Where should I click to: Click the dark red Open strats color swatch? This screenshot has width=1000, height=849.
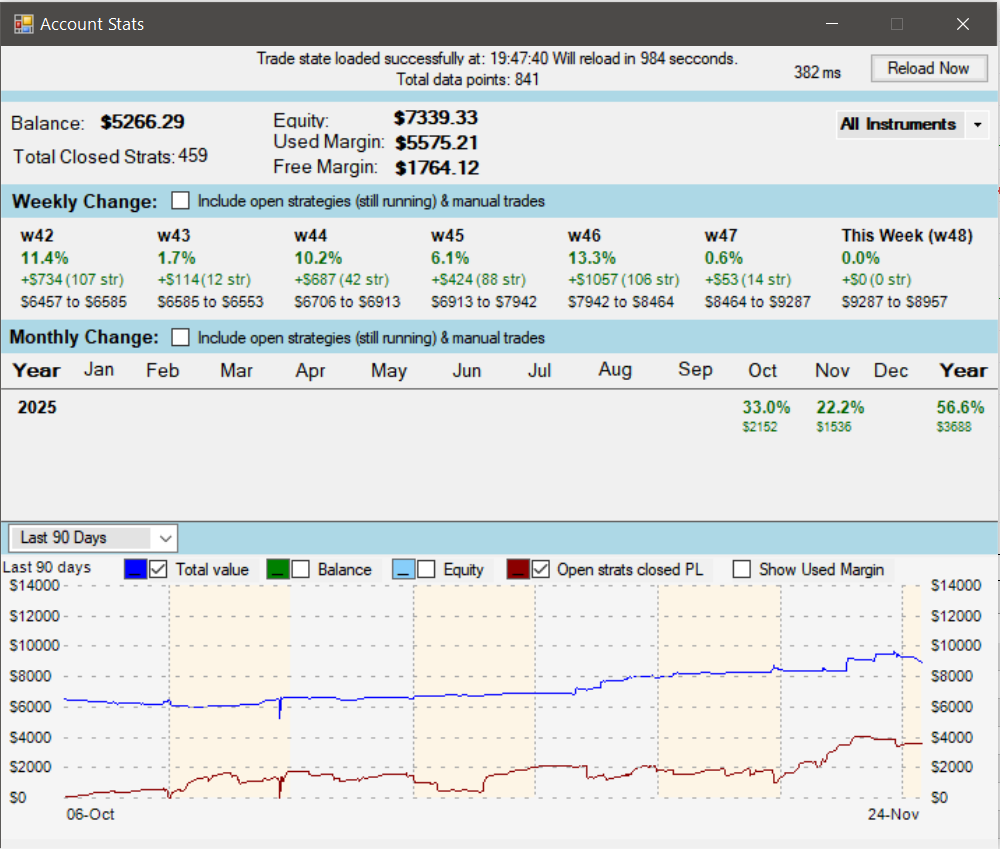click(518, 569)
